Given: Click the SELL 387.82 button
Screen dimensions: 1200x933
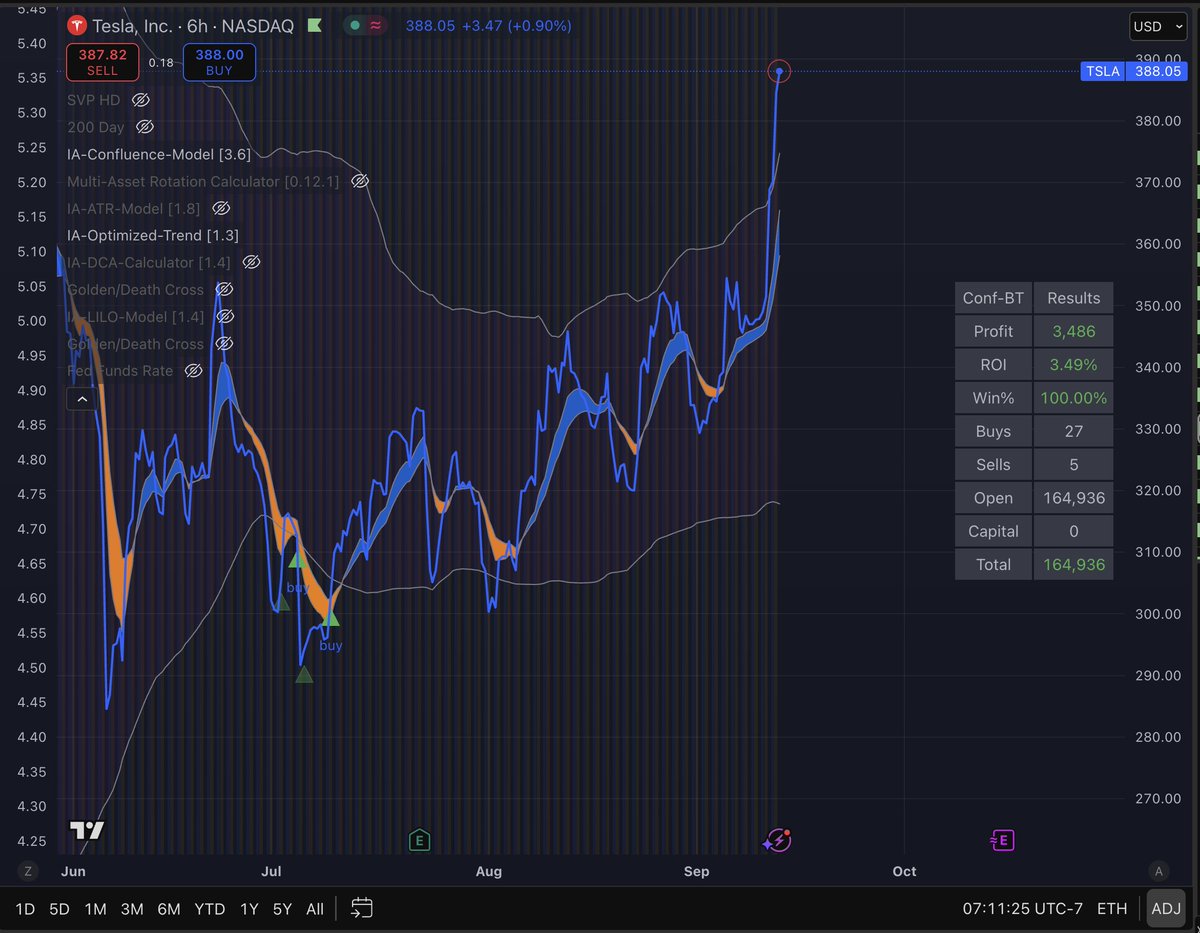Looking at the screenshot, I should tap(103, 63).
